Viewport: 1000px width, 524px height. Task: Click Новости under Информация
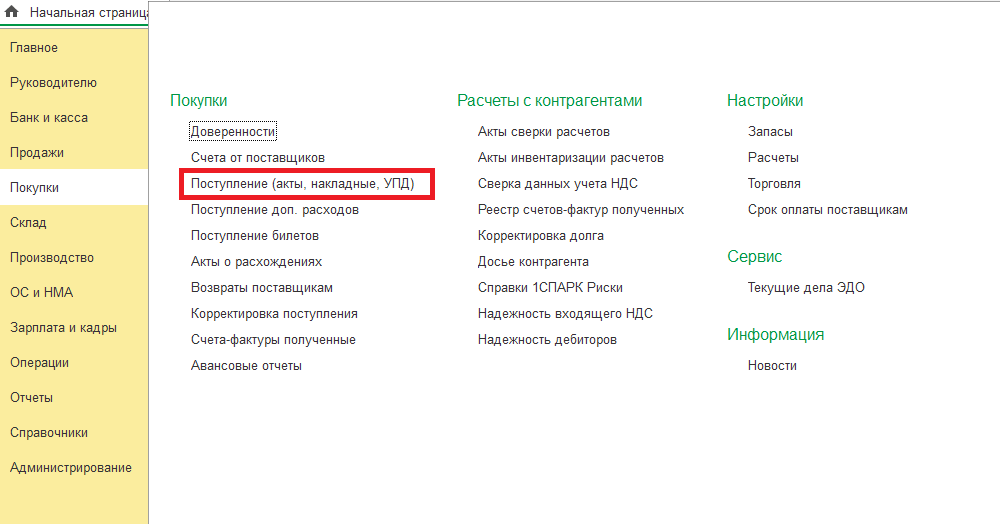[772, 366]
